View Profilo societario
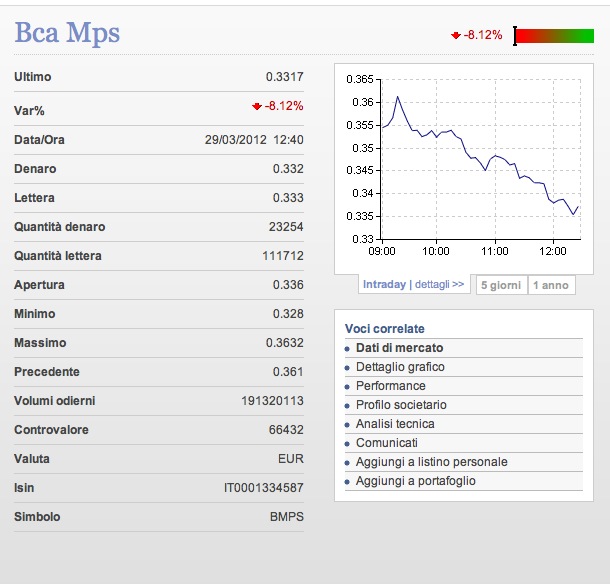Viewport: 610px width, 584px height. point(401,405)
